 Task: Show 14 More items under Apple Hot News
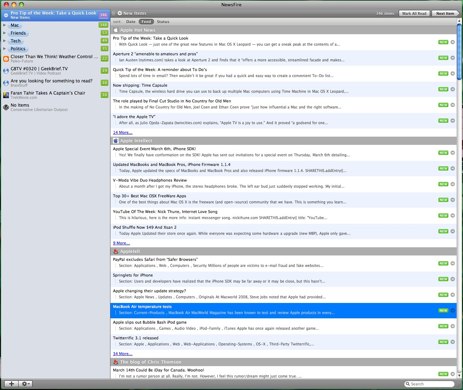(122, 133)
